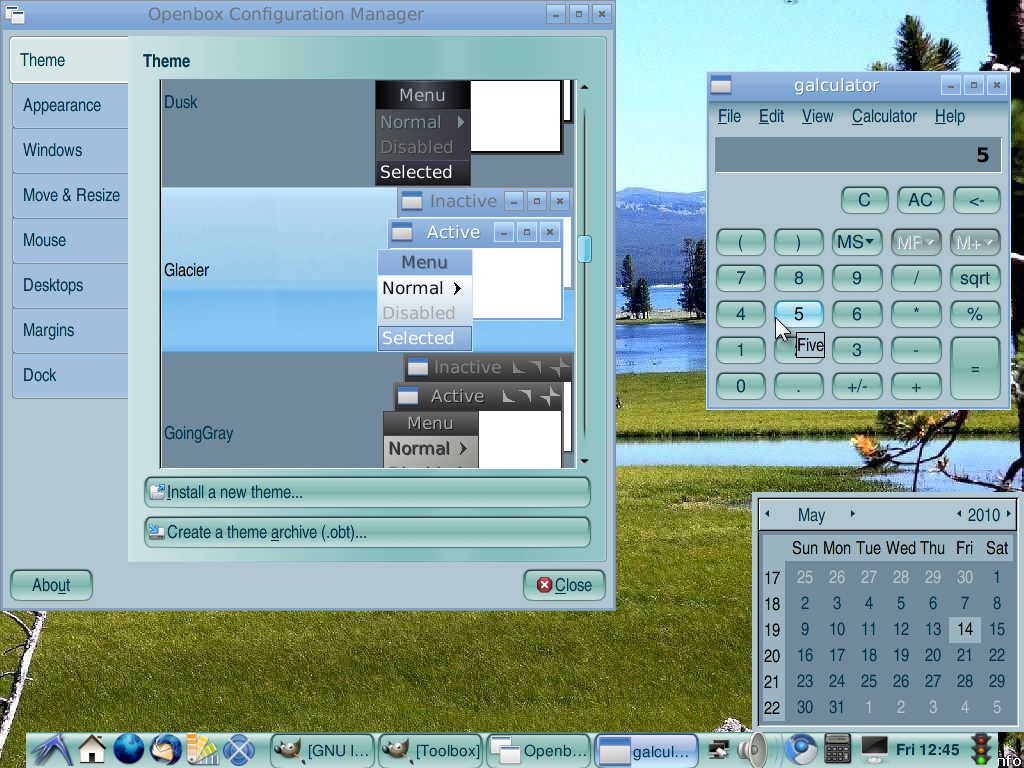
Task: Open galculator View menu
Action: click(x=817, y=116)
